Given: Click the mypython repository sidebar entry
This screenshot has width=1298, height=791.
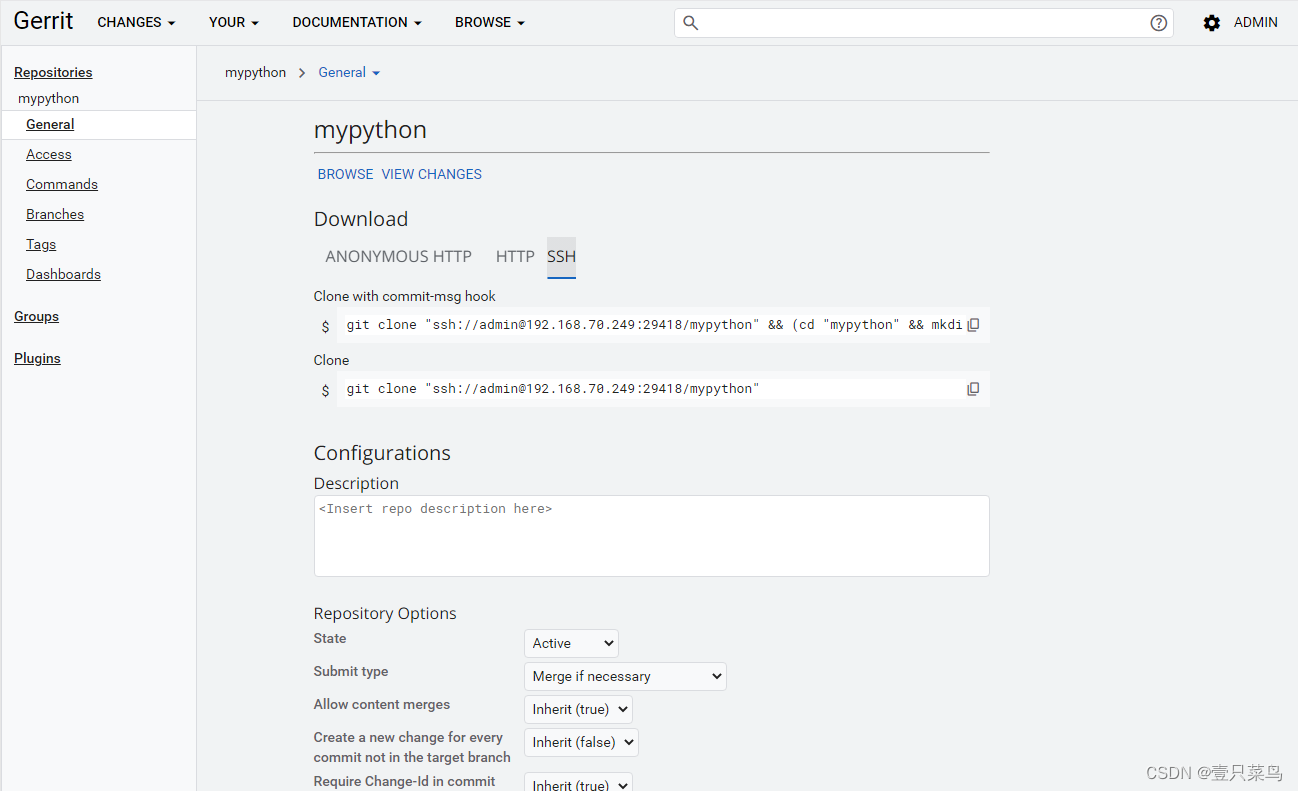Looking at the screenshot, I should click(49, 98).
